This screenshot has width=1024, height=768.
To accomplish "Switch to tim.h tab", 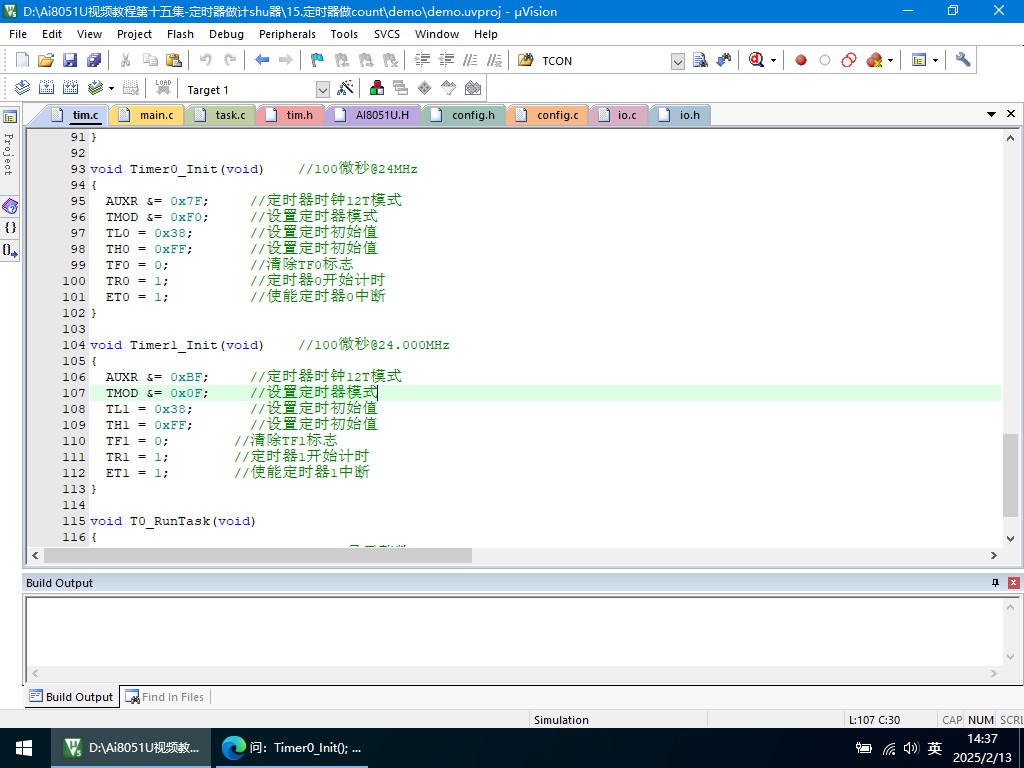I will 293,115.
